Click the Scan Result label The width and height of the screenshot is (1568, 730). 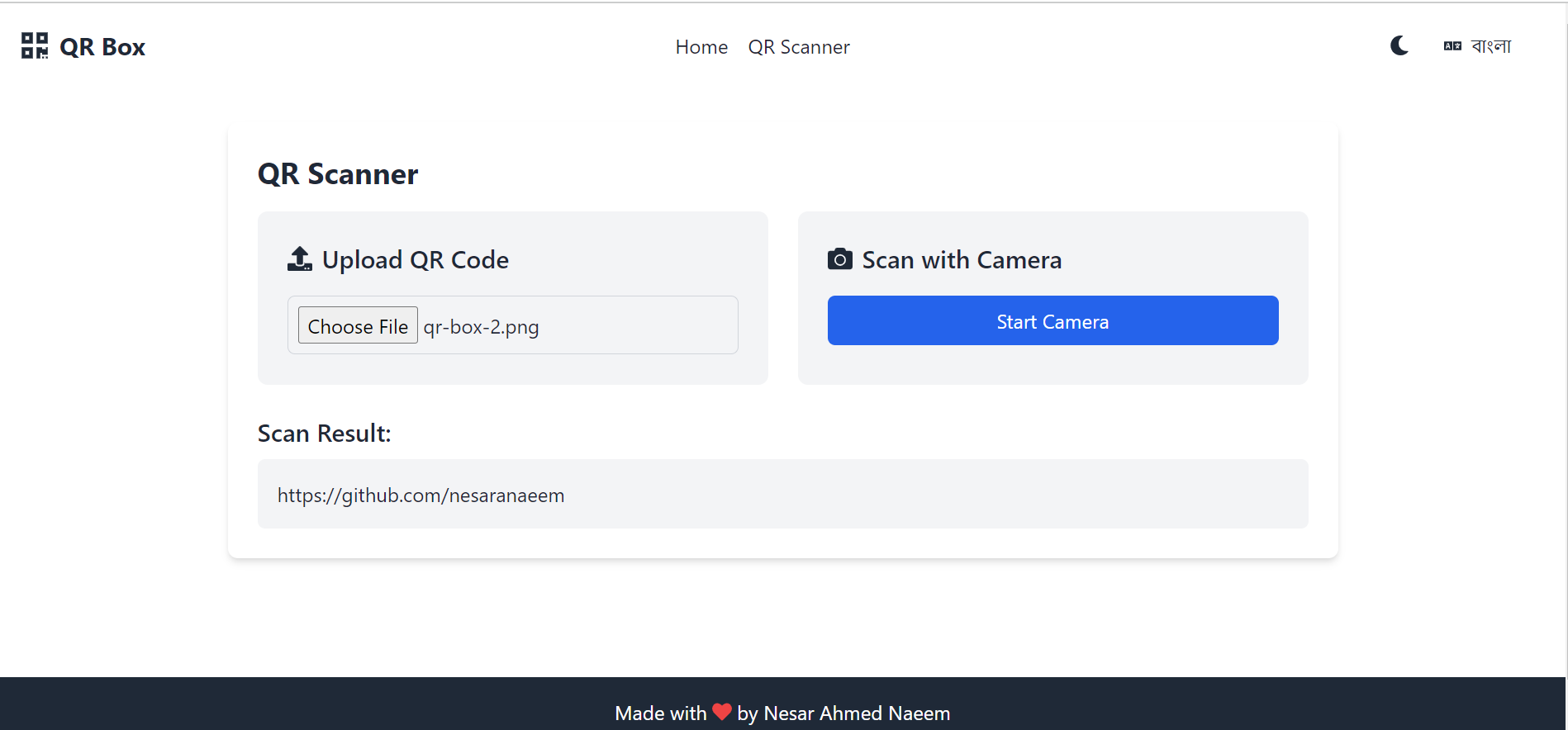tap(324, 434)
